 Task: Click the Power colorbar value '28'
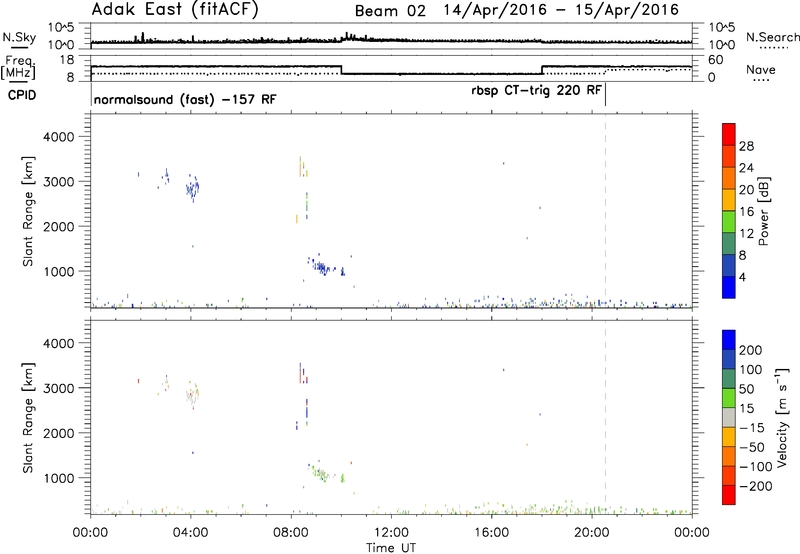tap(746, 146)
